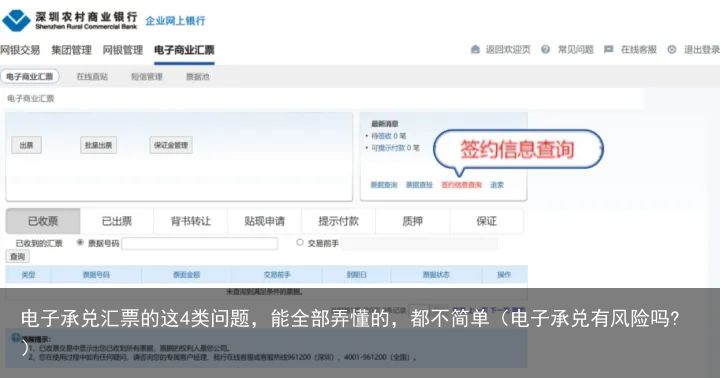Switch to the 背书转让 tab
Screen dimensions: 720x378
click(191, 221)
